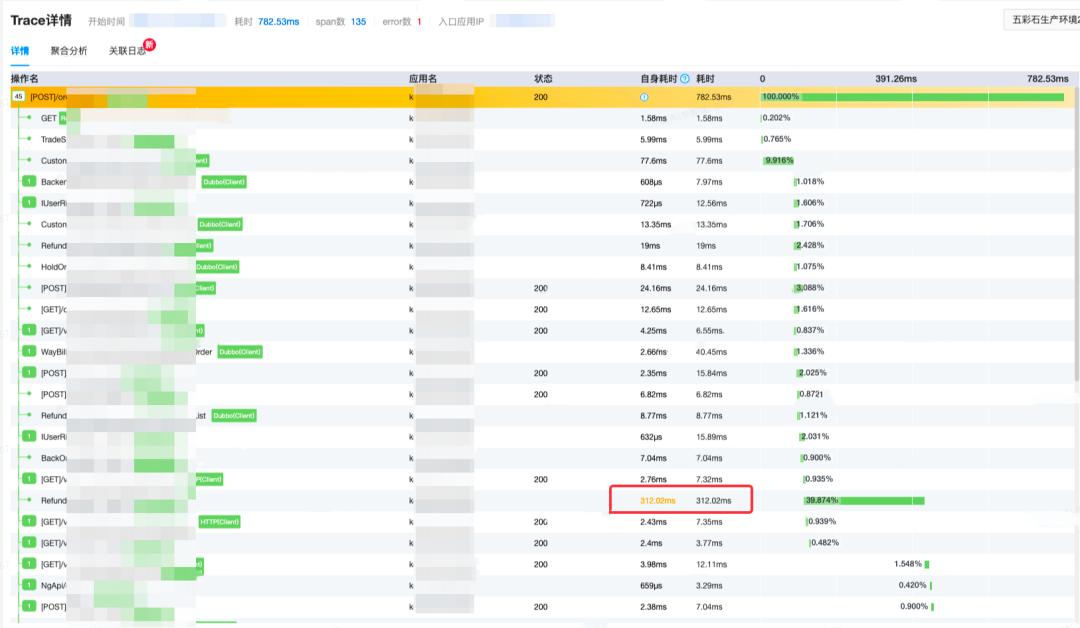1080x628 pixels.
Task: Click the 入口应用IP label
Action: [461, 22]
